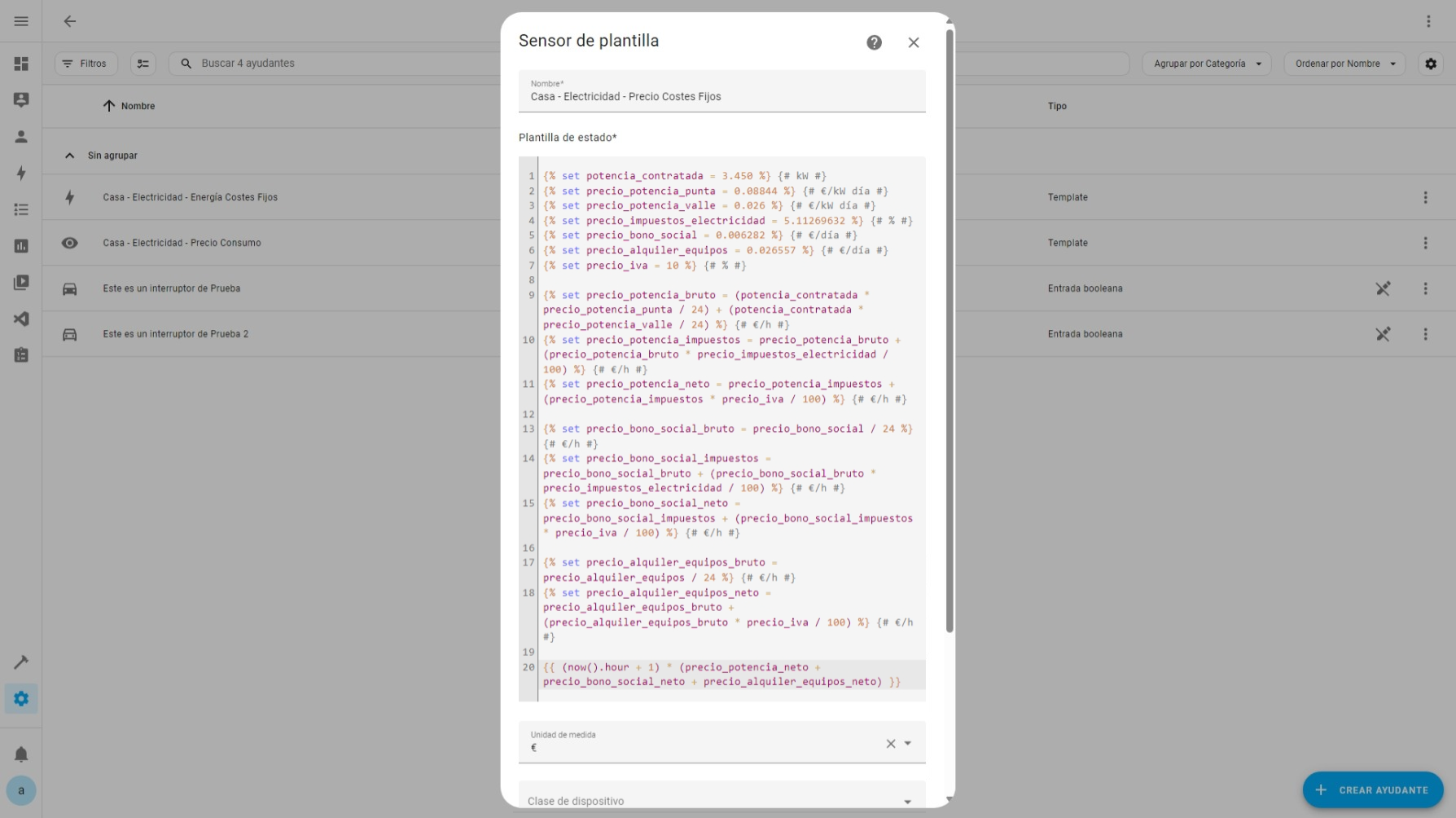This screenshot has width=1456, height=818.
Task: Click the Energy lightning icon in sidebar
Action: (x=21, y=173)
